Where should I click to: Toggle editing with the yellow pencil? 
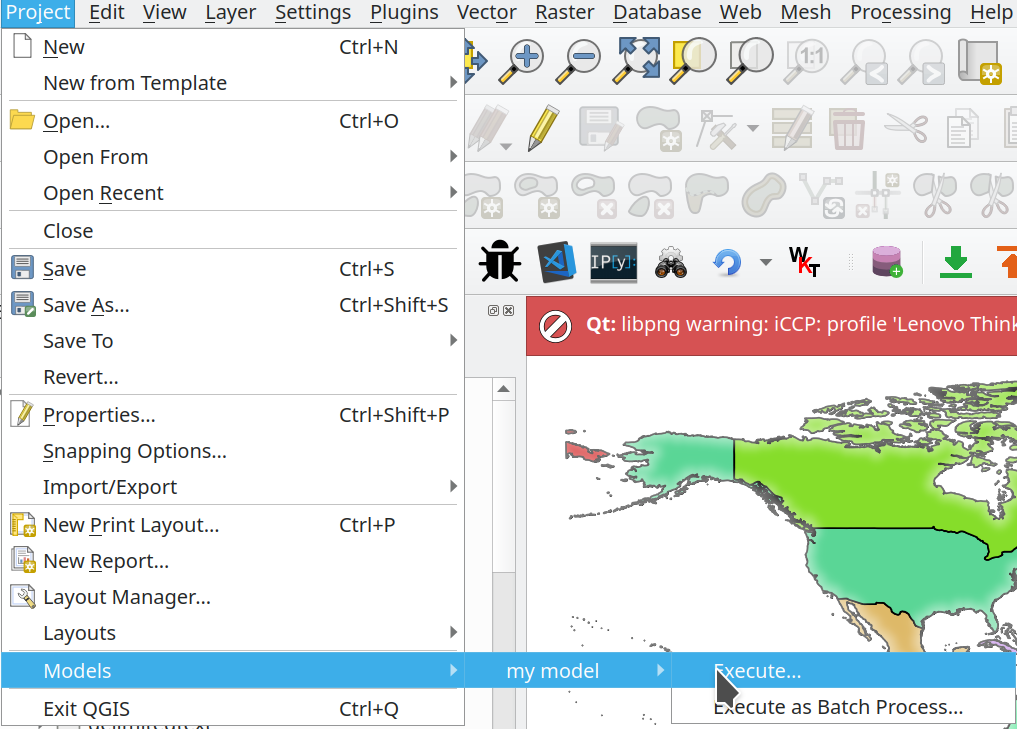tap(543, 128)
